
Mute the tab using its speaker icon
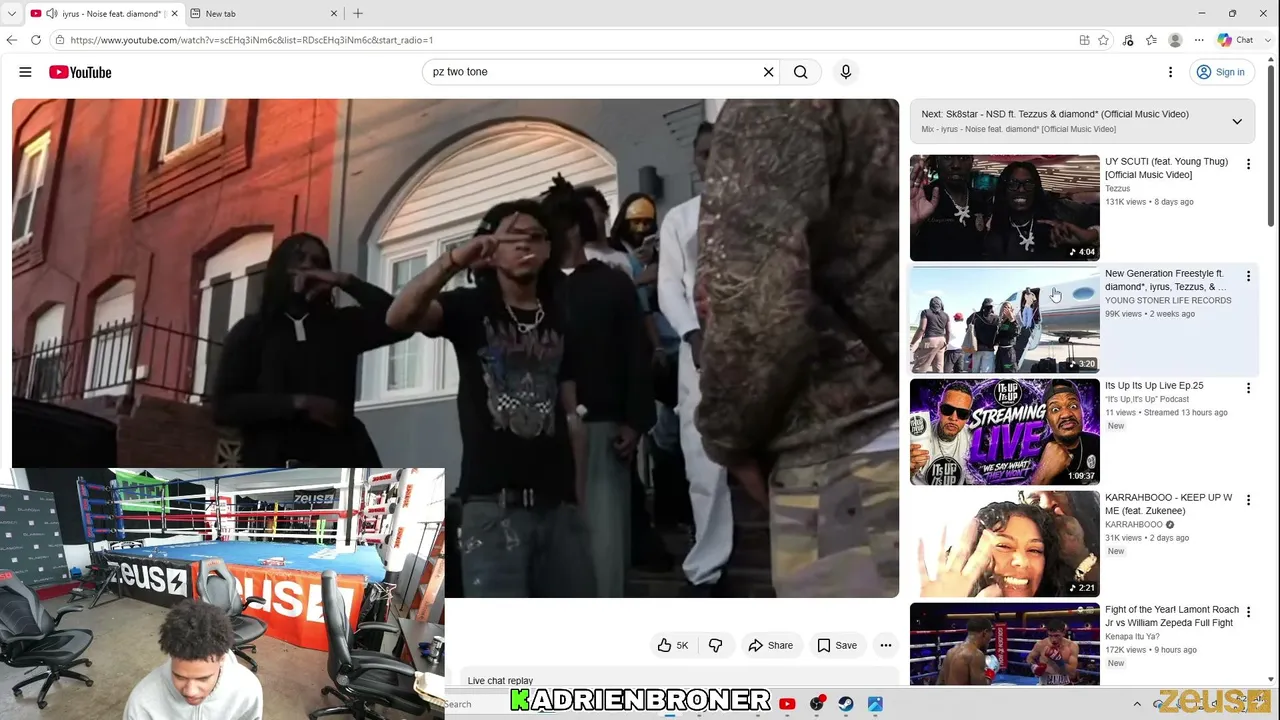point(51,14)
